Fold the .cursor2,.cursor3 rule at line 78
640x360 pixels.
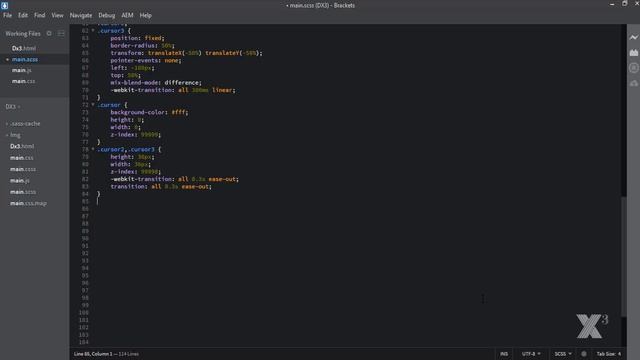[93, 149]
